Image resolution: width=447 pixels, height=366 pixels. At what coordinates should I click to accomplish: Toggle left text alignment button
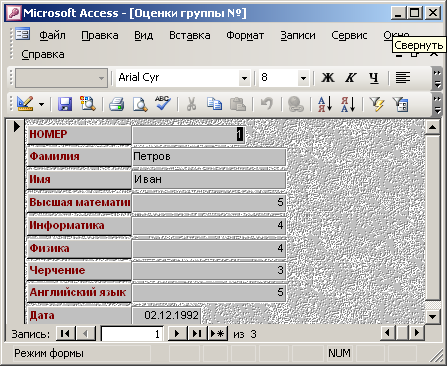click(x=403, y=78)
